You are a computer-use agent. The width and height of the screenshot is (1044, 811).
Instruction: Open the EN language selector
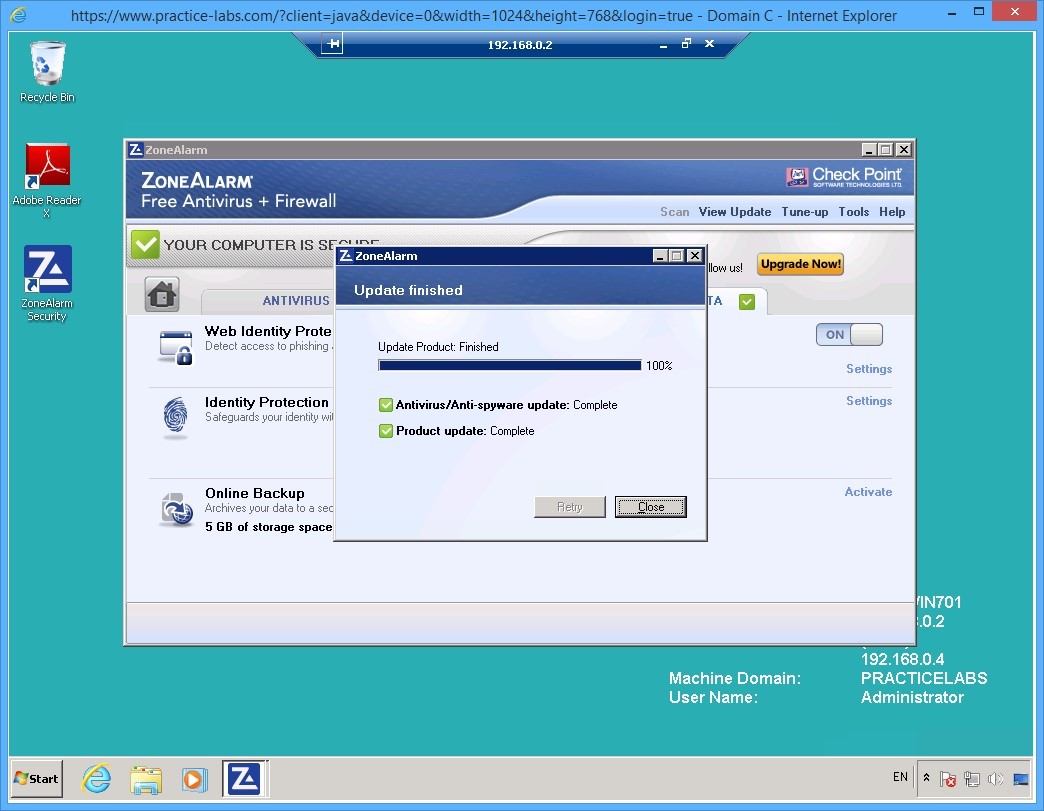pos(900,777)
